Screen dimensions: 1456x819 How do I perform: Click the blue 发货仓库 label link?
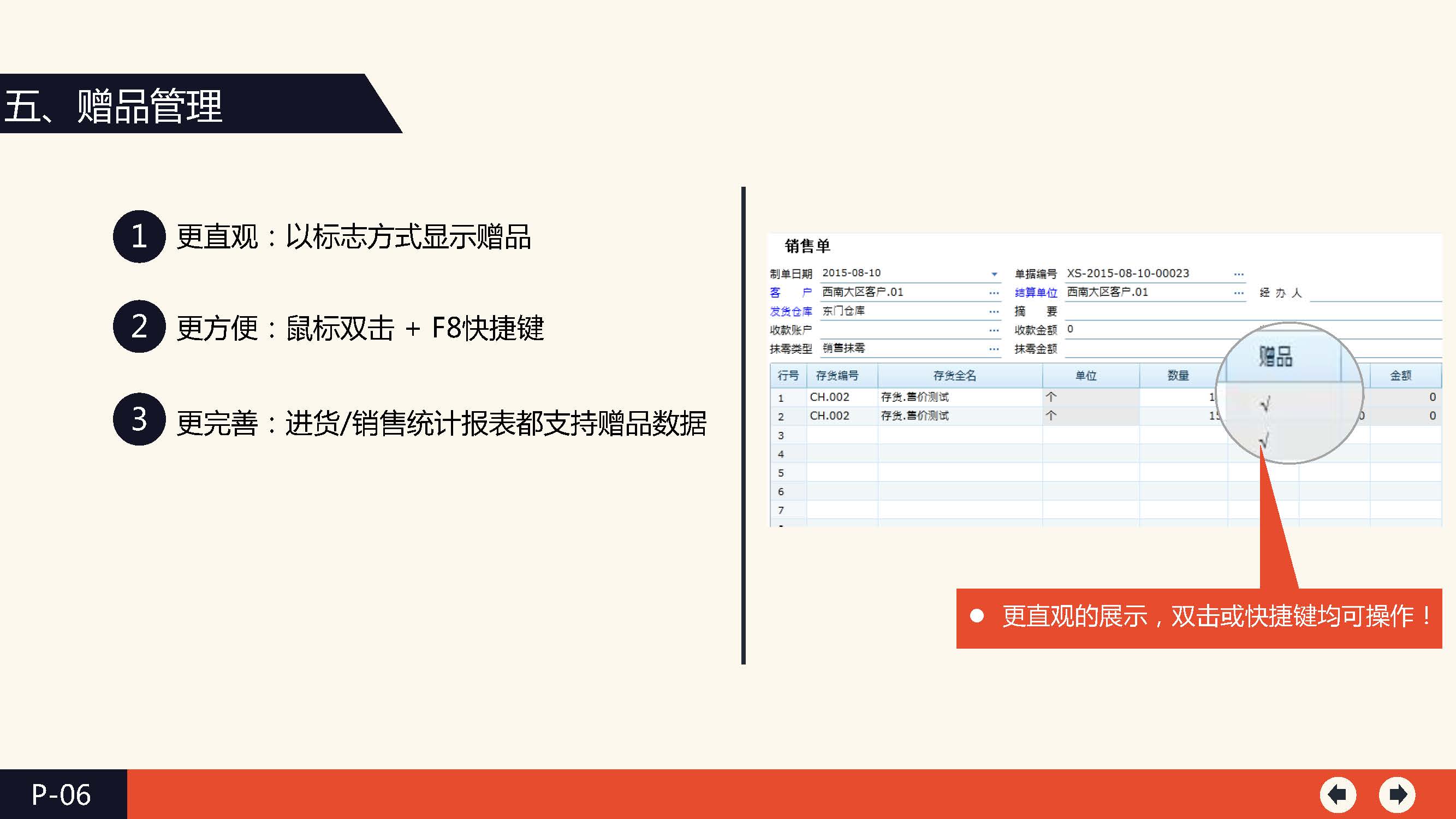tap(790, 311)
